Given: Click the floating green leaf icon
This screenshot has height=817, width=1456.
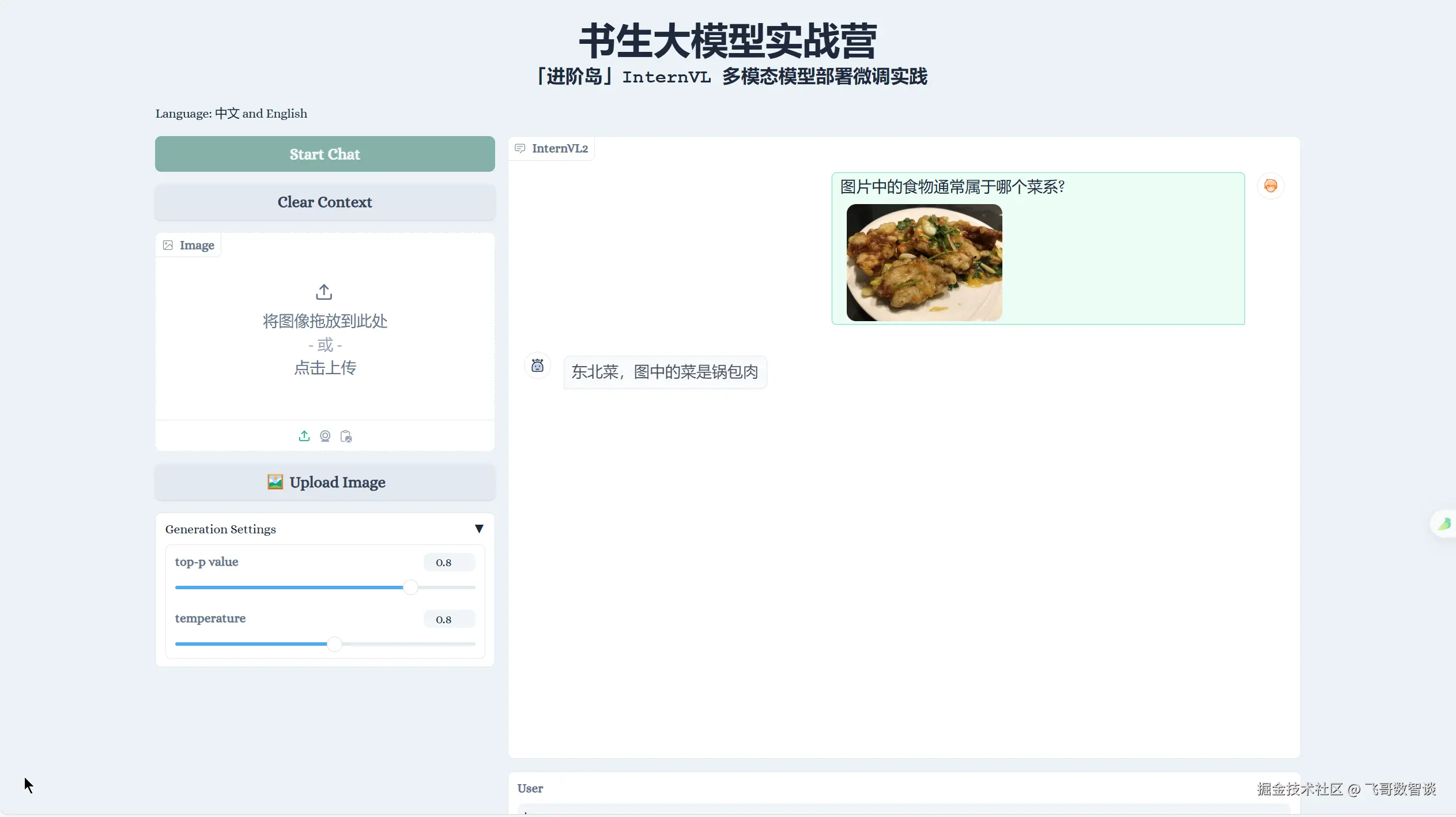Looking at the screenshot, I should pyautogui.click(x=1444, y=524).
